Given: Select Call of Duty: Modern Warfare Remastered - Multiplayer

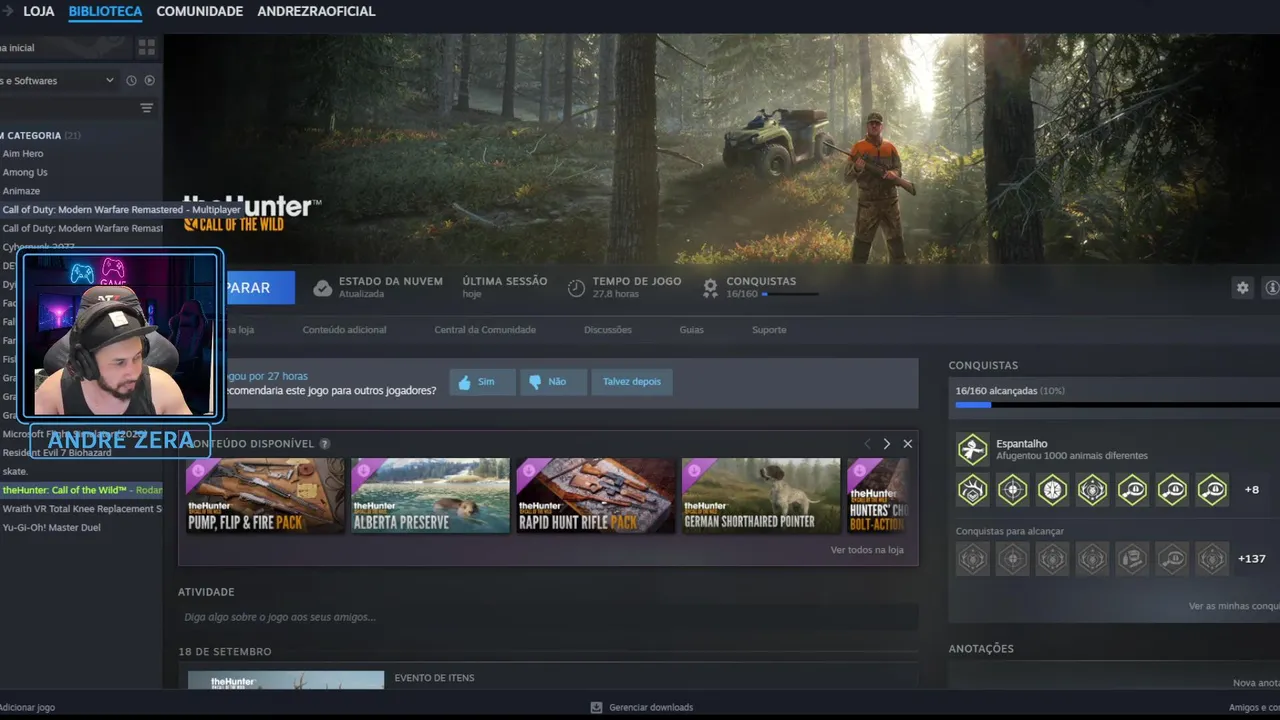Looking at the screenshot, I should 122,210.
